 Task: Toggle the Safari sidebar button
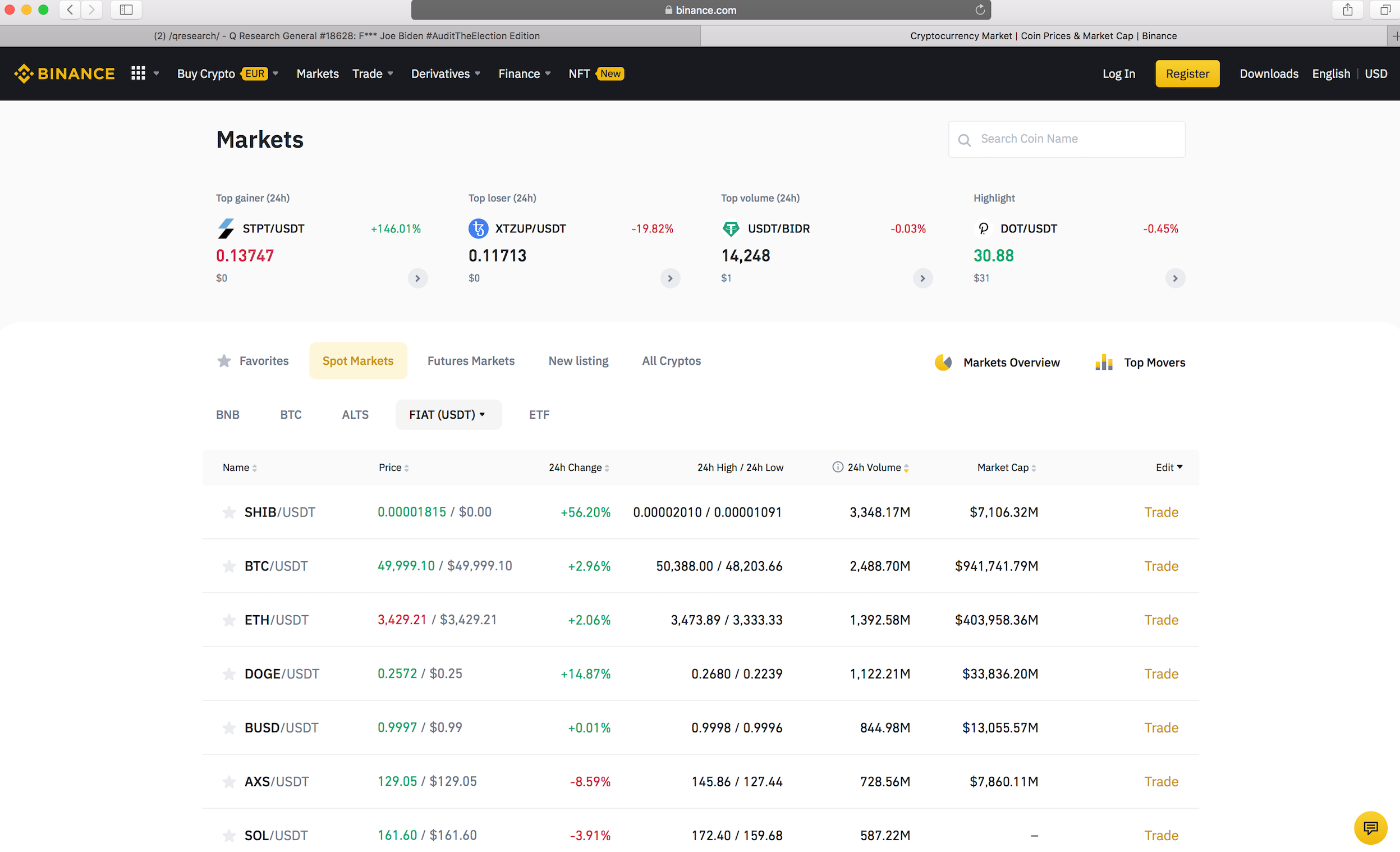click(126, 10)
